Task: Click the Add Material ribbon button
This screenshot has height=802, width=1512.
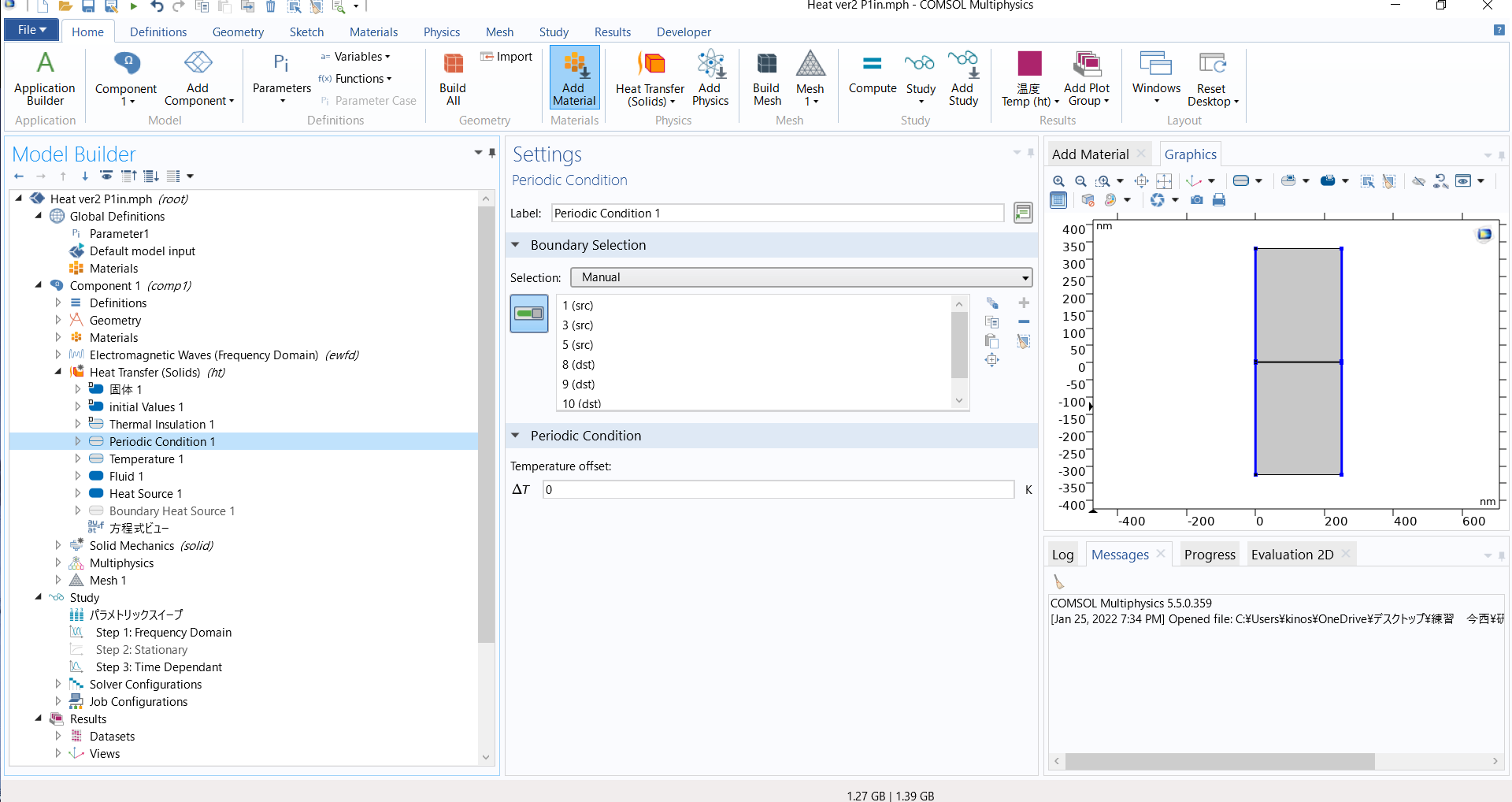Action: coord(574,78)
